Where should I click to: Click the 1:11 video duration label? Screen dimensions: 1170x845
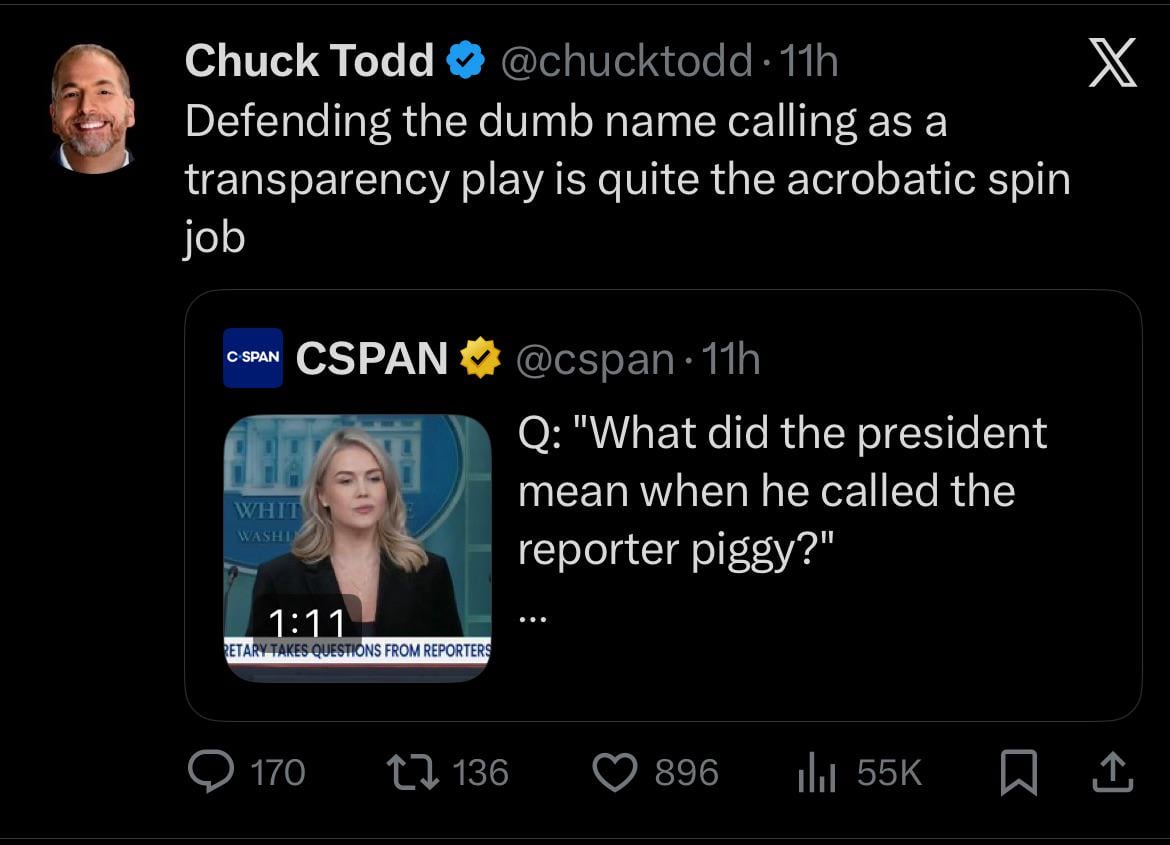(x=307, y=624)
